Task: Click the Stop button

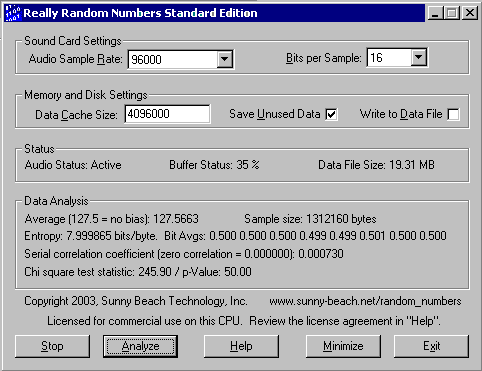Action: 52,346
